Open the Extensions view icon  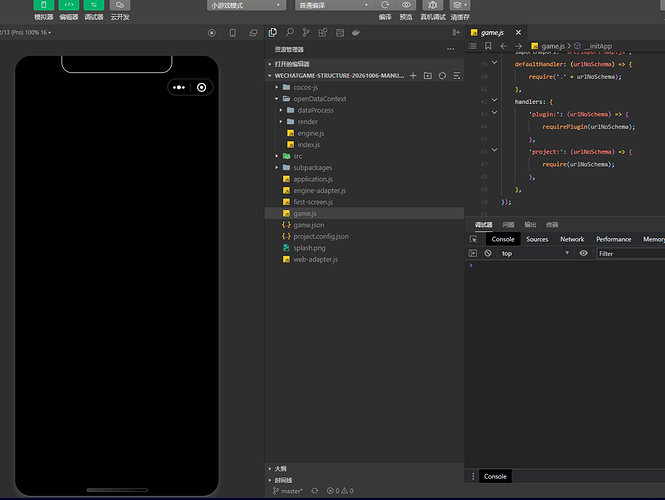click(x=323, y=33)
